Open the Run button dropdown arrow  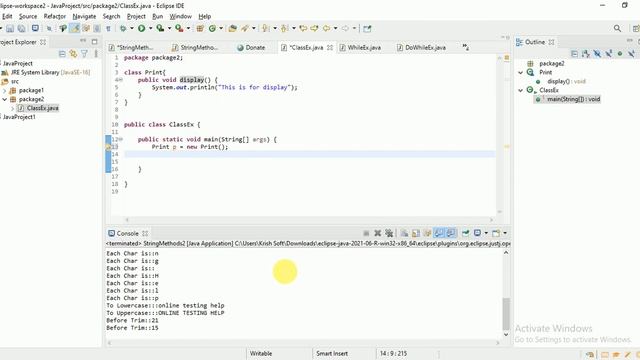[x=151, y=29]
